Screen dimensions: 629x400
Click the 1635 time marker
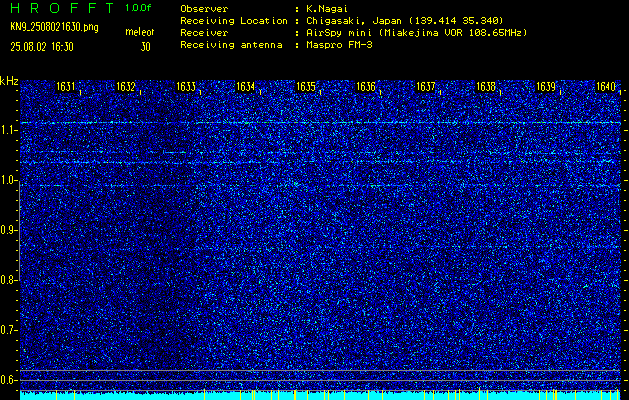tap(306, 87)
